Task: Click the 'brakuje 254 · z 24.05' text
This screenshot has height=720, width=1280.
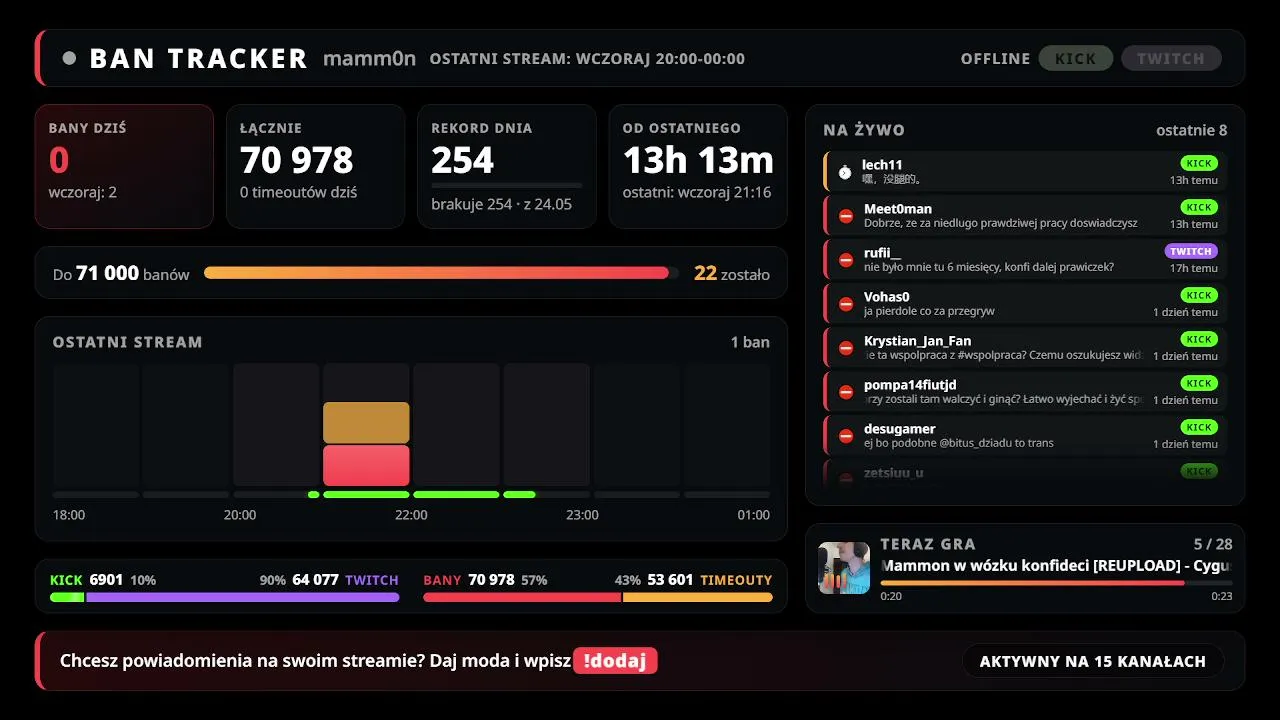Action: 502,204
